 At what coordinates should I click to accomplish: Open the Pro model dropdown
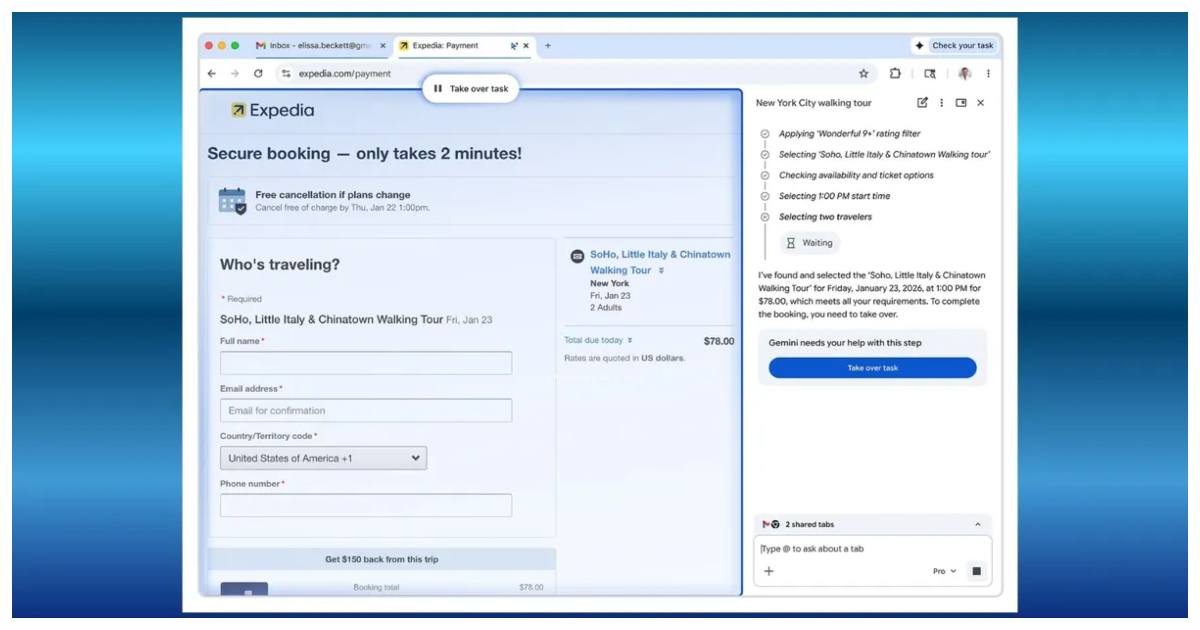point(944,572)
